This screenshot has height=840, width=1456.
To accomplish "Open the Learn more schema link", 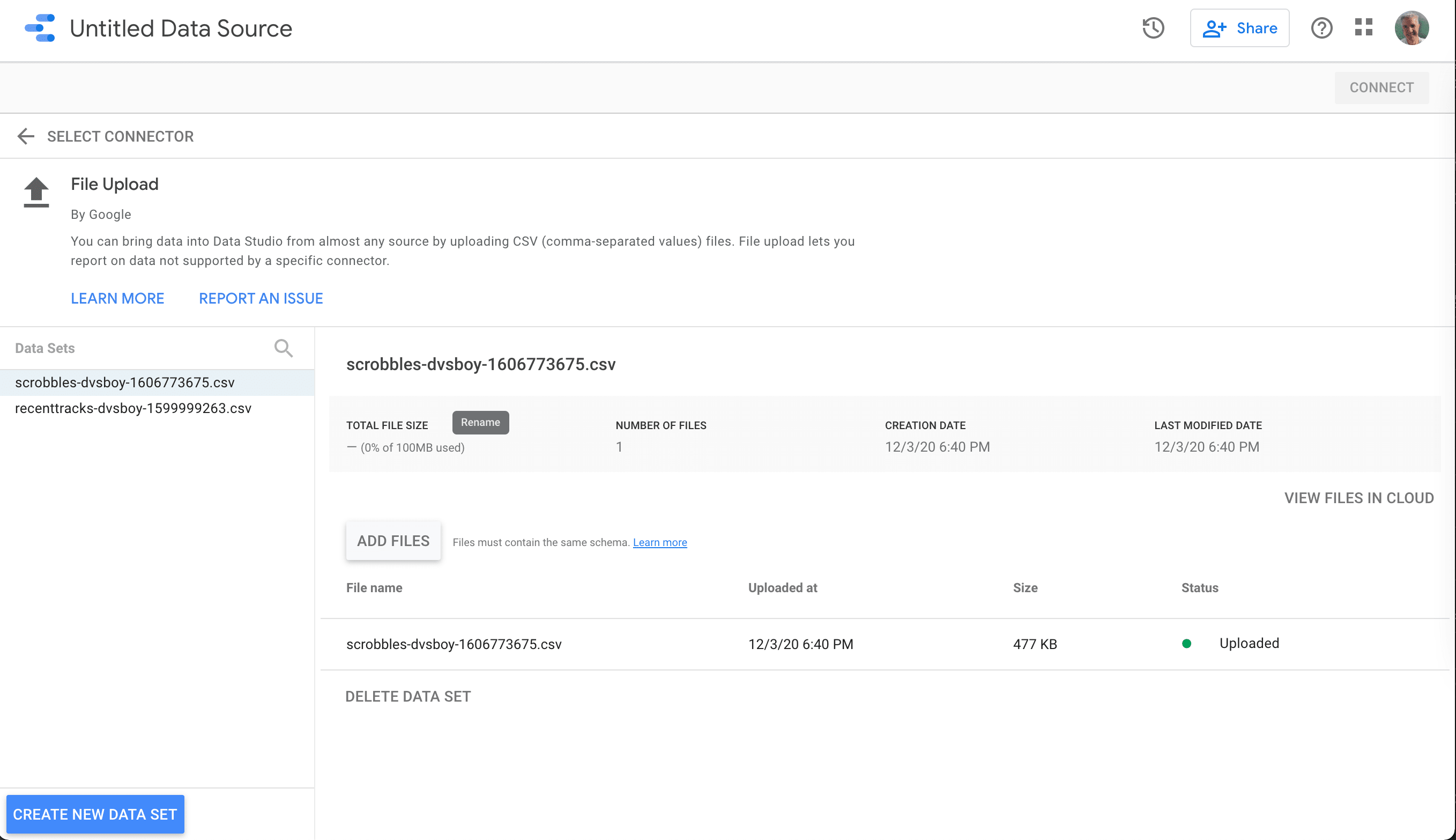I will (659, 542).
